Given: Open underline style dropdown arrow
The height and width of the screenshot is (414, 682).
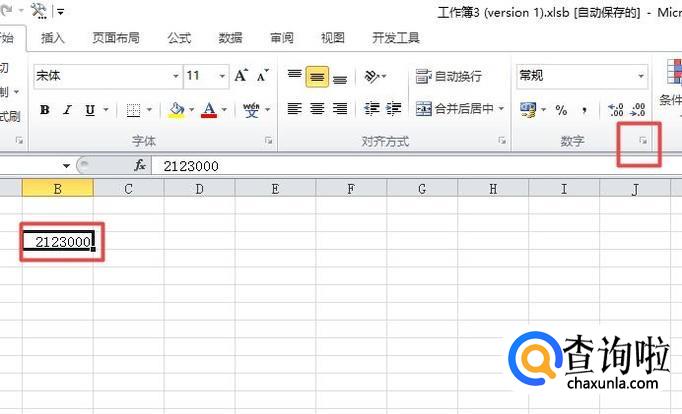Looking at the screenshot, I should pos(106,110).
